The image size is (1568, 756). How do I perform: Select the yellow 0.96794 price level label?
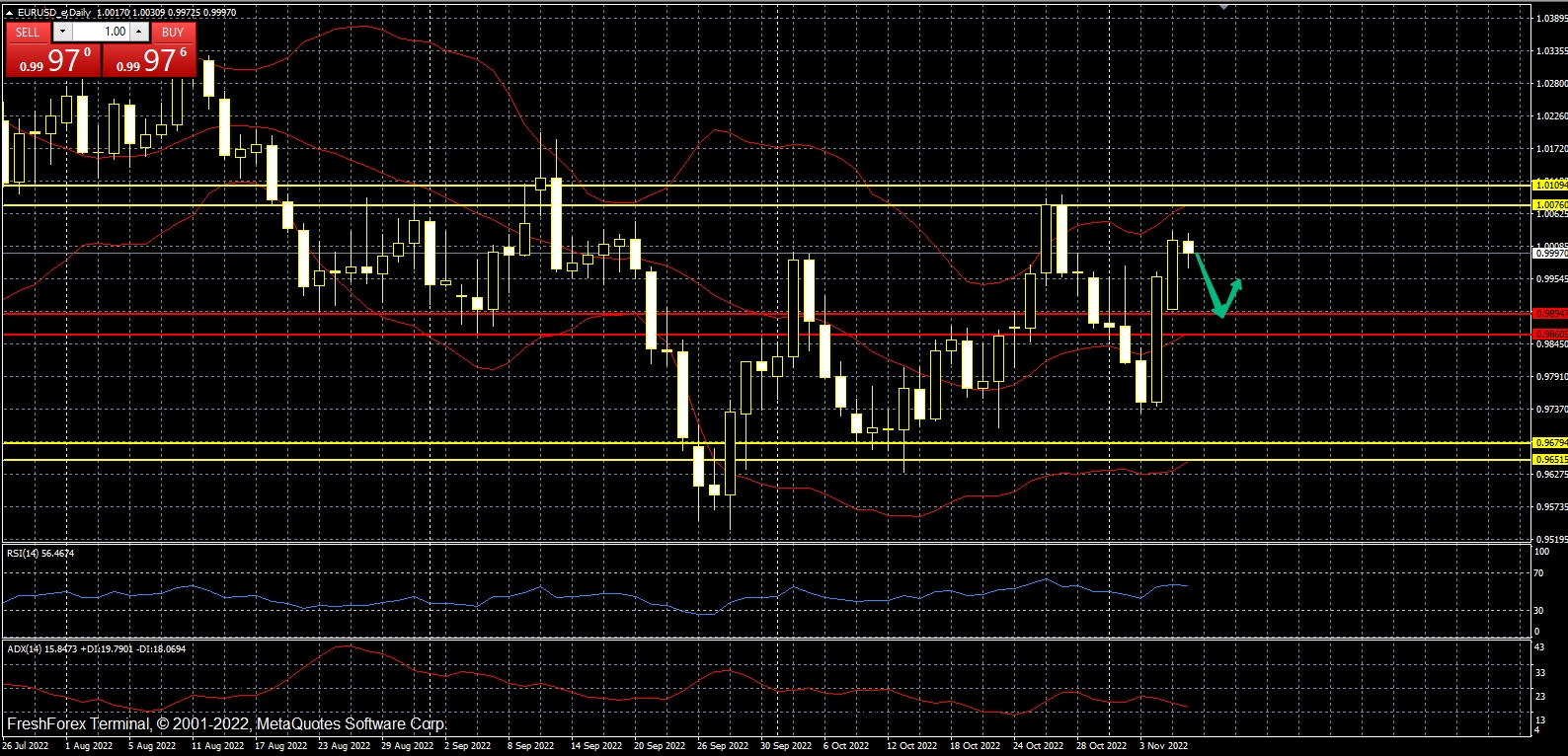pyautogui.click(x=1549, y=443)
